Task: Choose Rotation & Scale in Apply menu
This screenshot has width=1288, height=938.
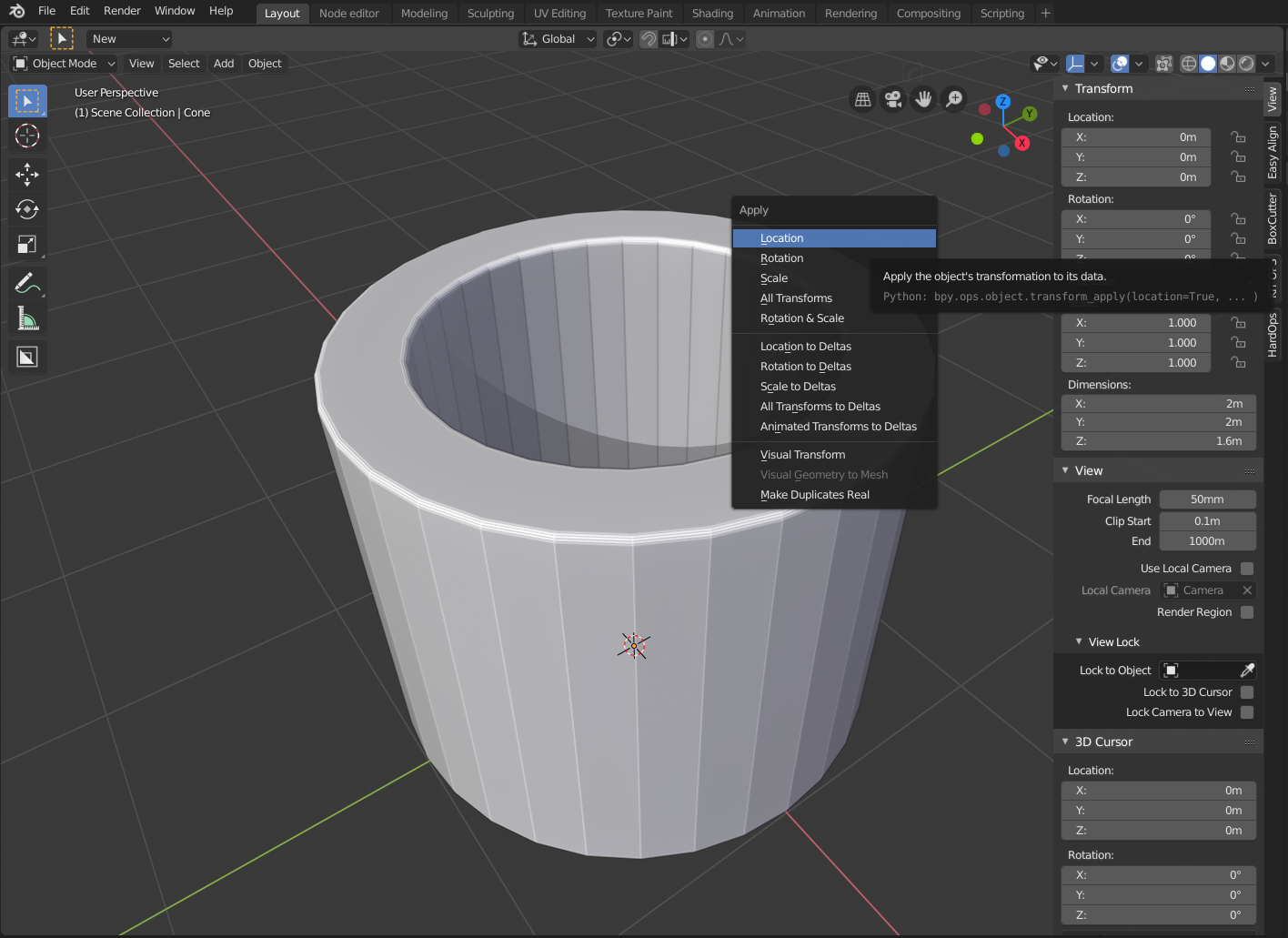Action: tap(801, 318)
